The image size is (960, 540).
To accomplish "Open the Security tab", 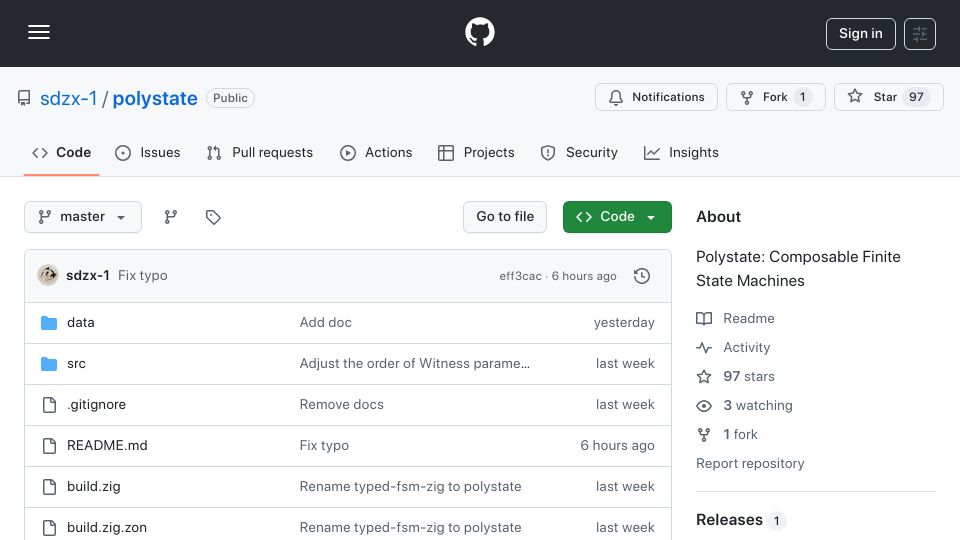I will [579, 152].
